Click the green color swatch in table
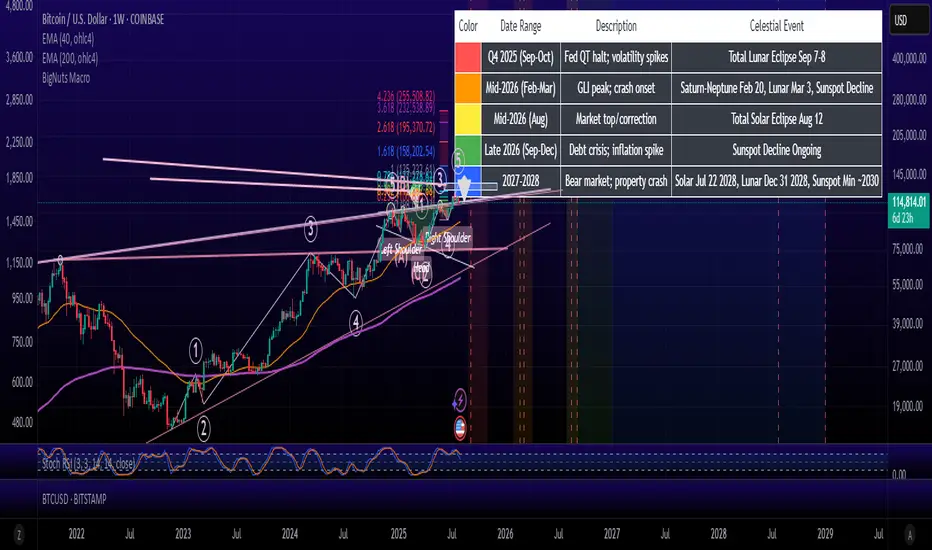 [468, 150]
